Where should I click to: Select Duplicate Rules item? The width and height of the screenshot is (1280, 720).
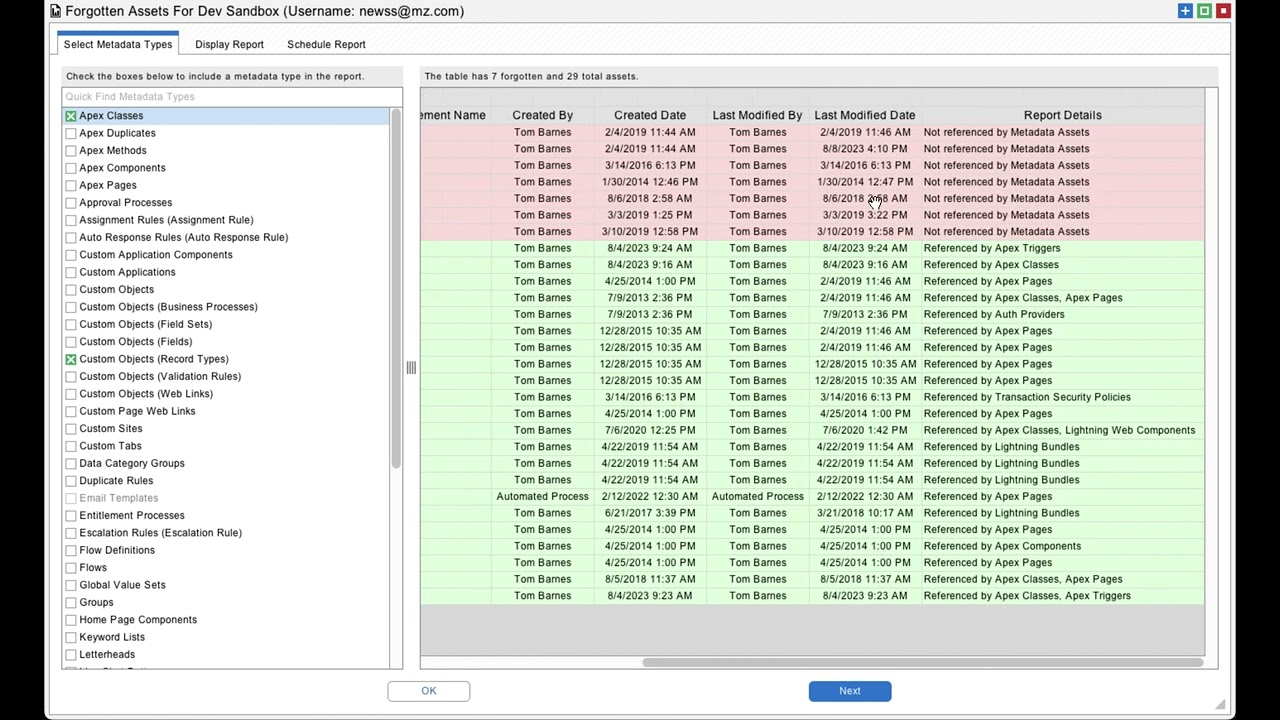tap(116, 481)
